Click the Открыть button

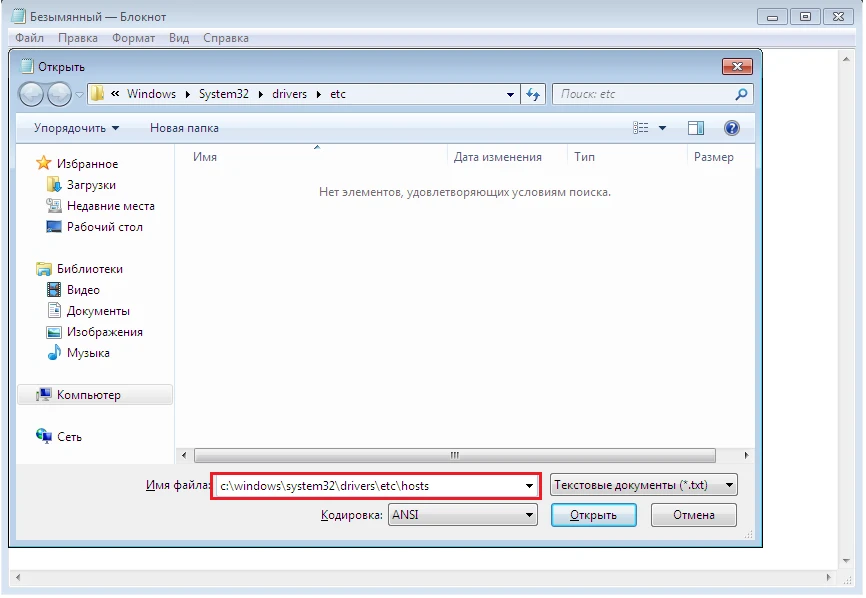592,515
